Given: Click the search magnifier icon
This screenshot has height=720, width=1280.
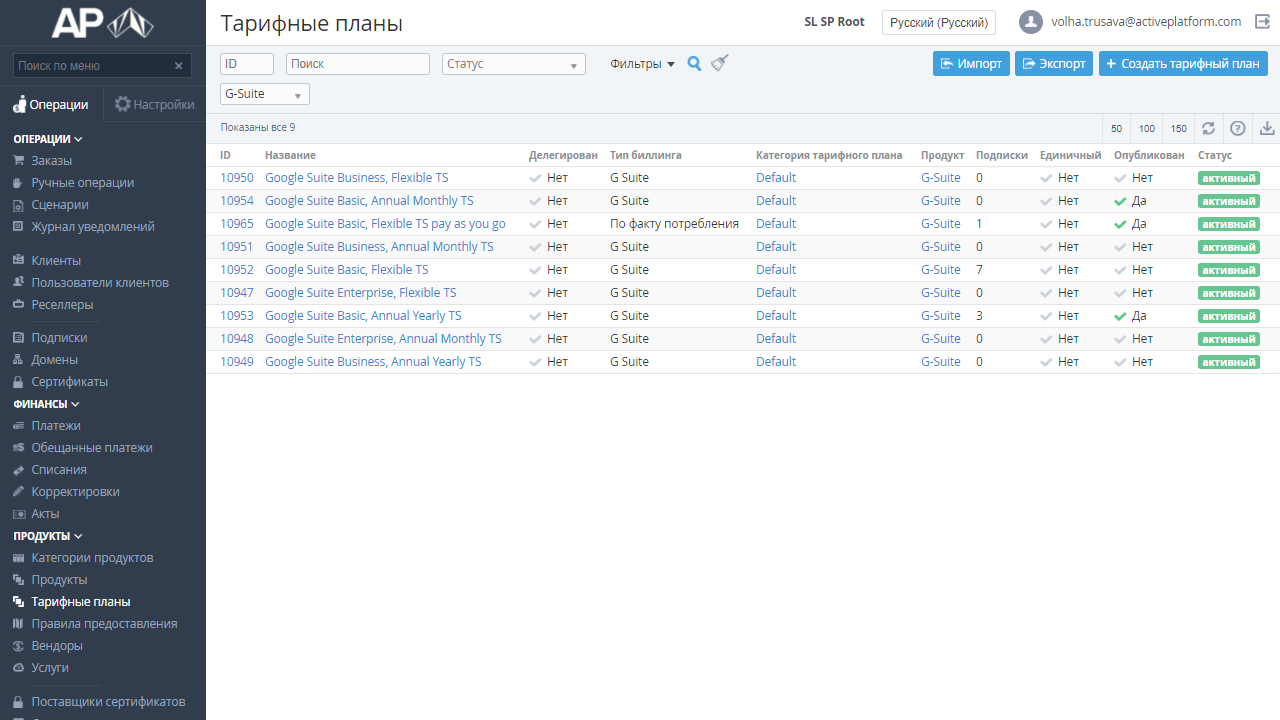Looking at the screenshot, I should pyautogui.click(x=695, y=64).
